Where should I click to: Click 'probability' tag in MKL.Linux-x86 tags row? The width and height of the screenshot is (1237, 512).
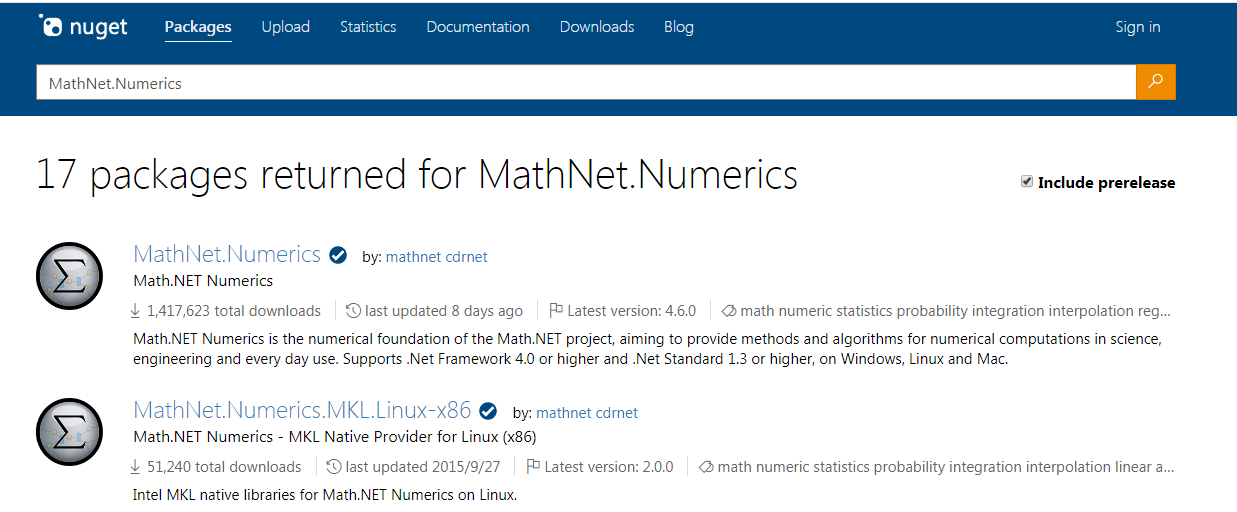click(x=912, y=467)
